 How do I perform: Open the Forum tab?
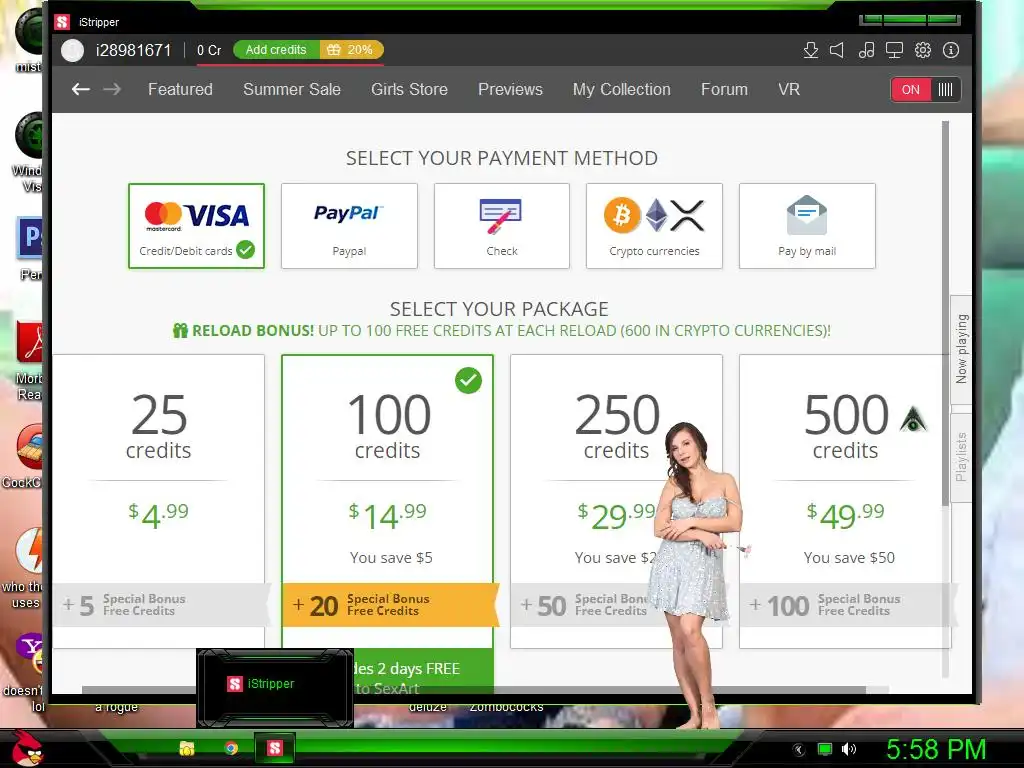[724, 89]
